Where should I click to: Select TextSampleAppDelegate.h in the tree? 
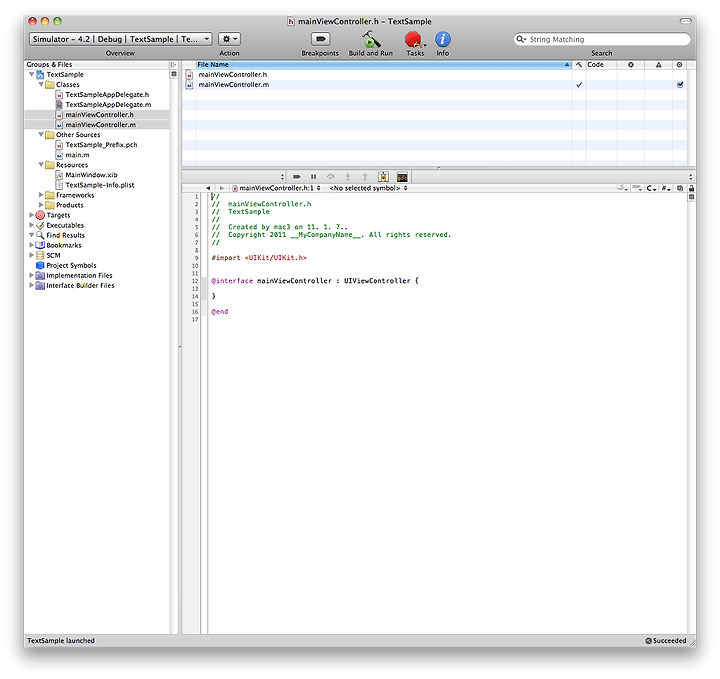(107, 95)
